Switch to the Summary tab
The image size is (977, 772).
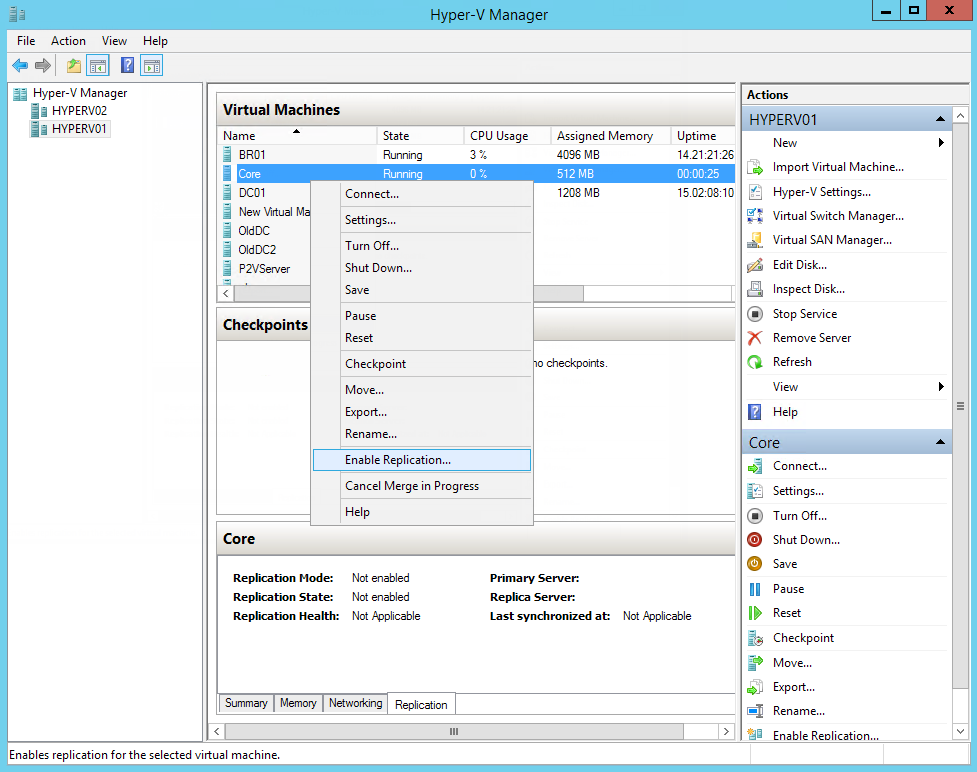(x=246, y=703)
